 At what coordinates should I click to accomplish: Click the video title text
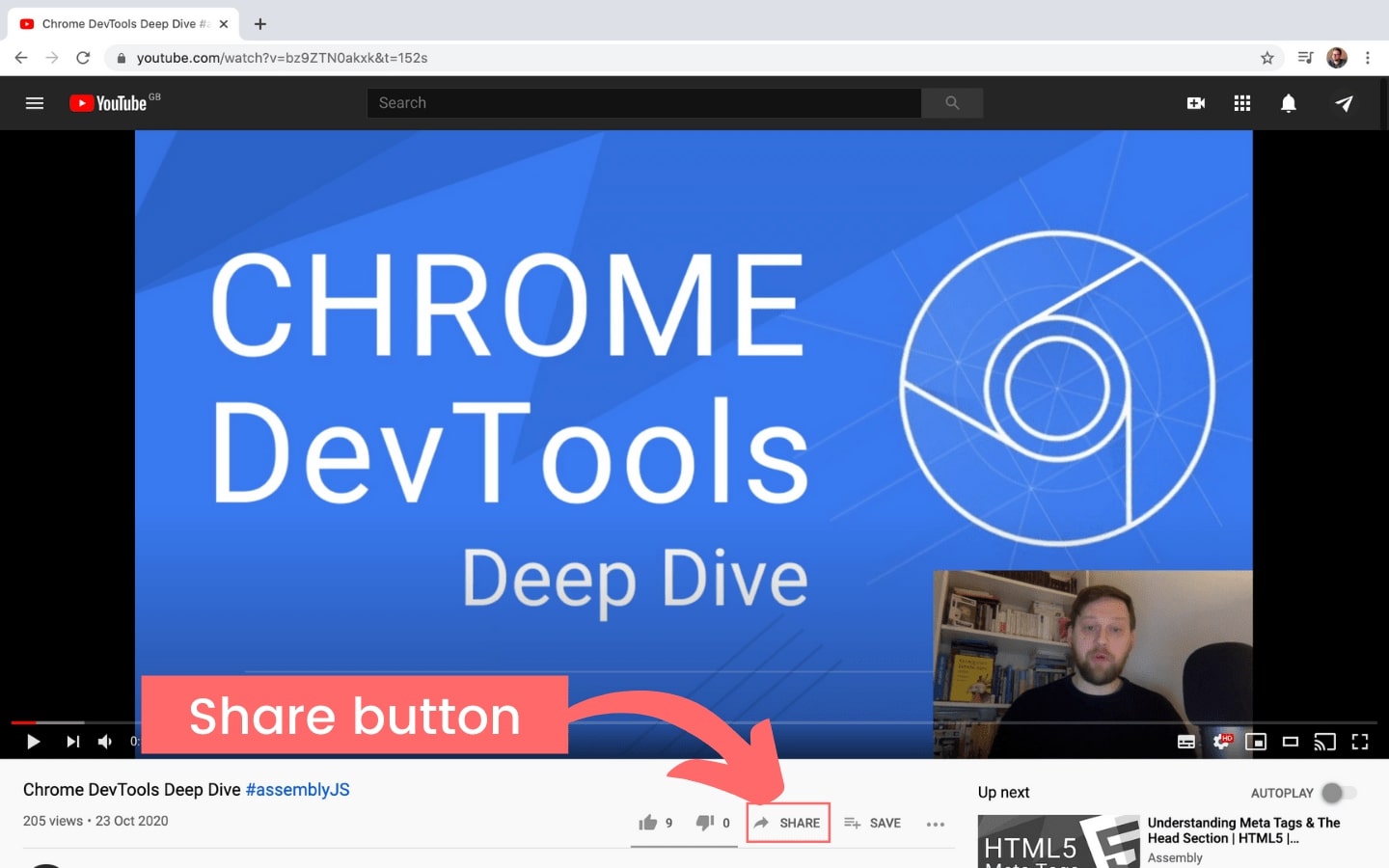[132, 790]
